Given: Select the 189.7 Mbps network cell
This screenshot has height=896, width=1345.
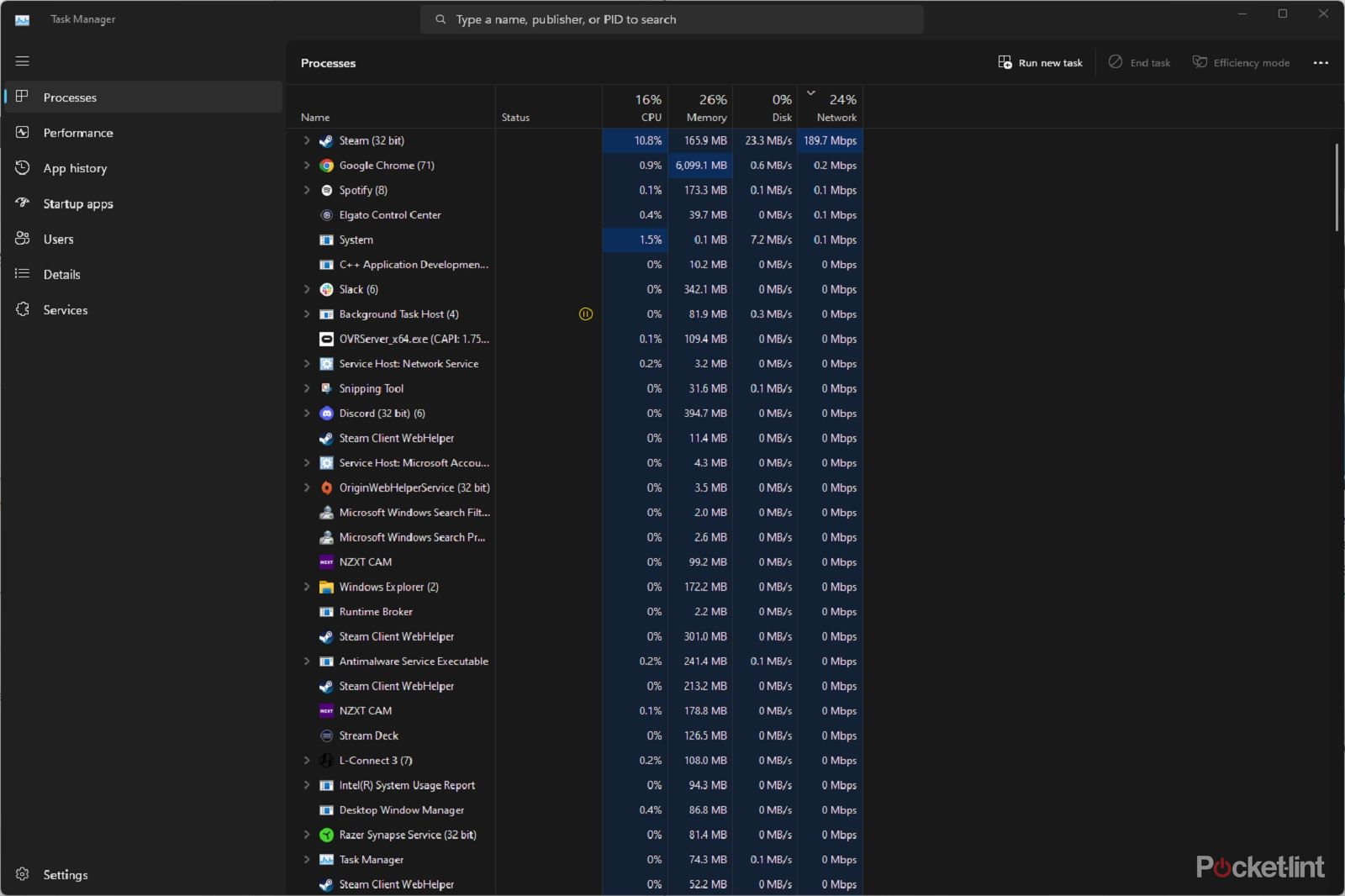Looking at the screenshot, I should (831, 140).
